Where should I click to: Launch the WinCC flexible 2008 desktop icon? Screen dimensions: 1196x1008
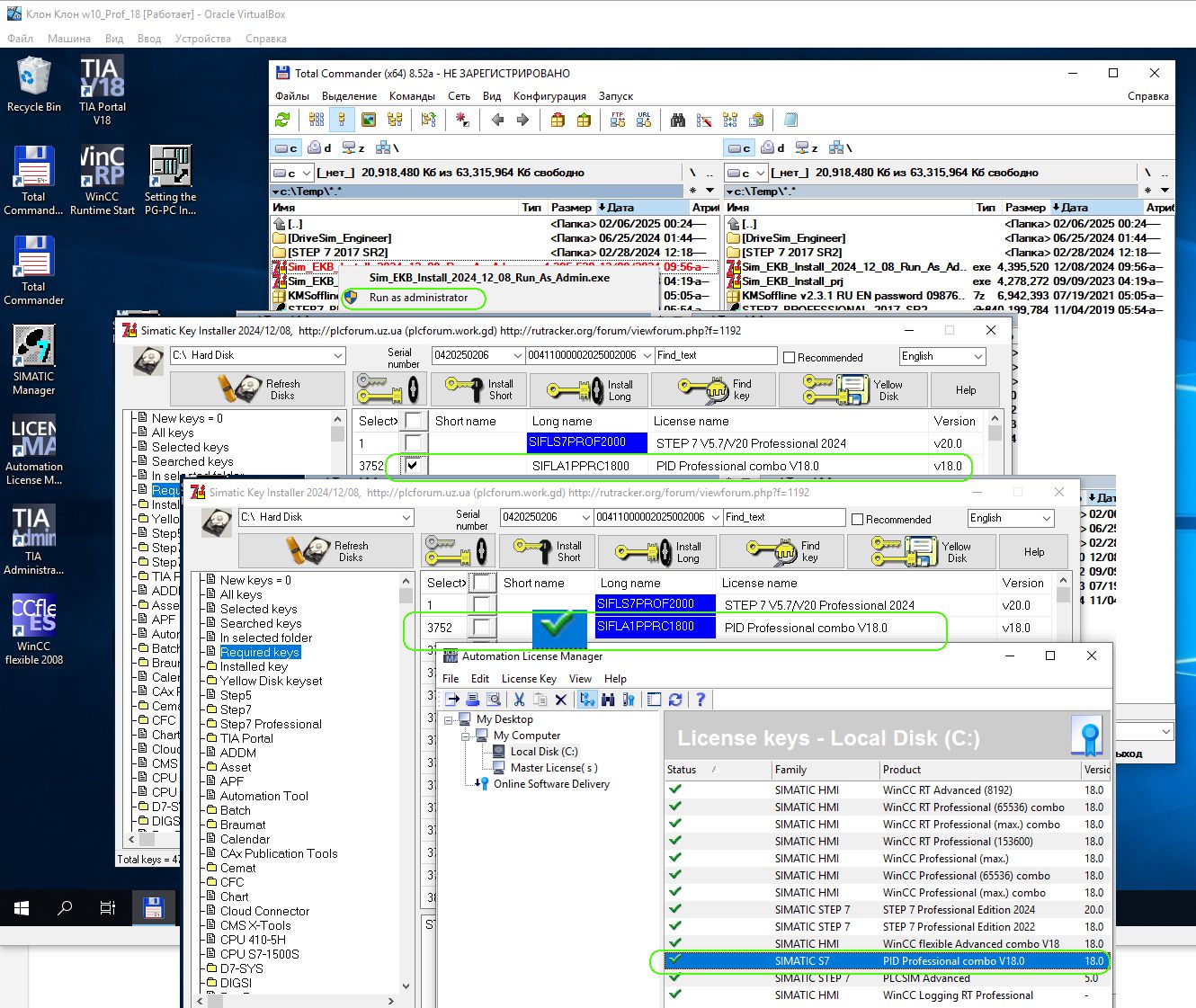point(34,629)
